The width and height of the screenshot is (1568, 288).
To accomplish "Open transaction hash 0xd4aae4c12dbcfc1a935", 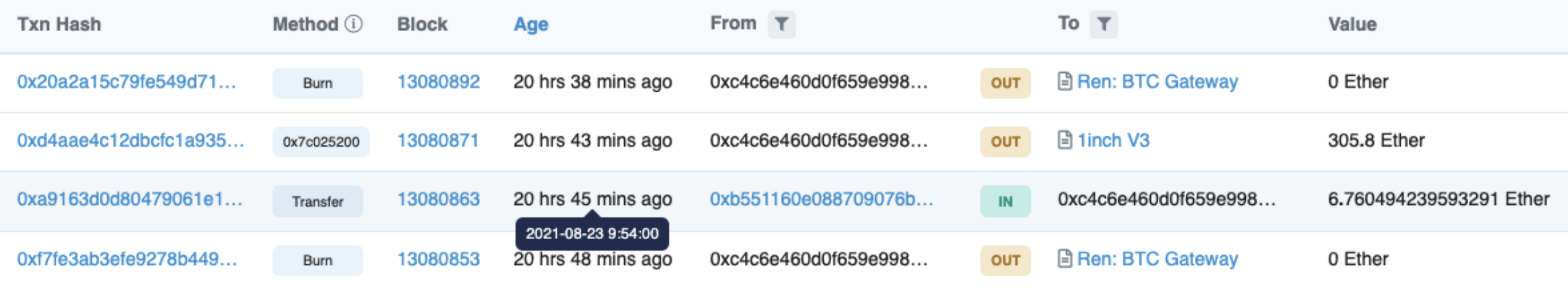I will click(130, 141).
